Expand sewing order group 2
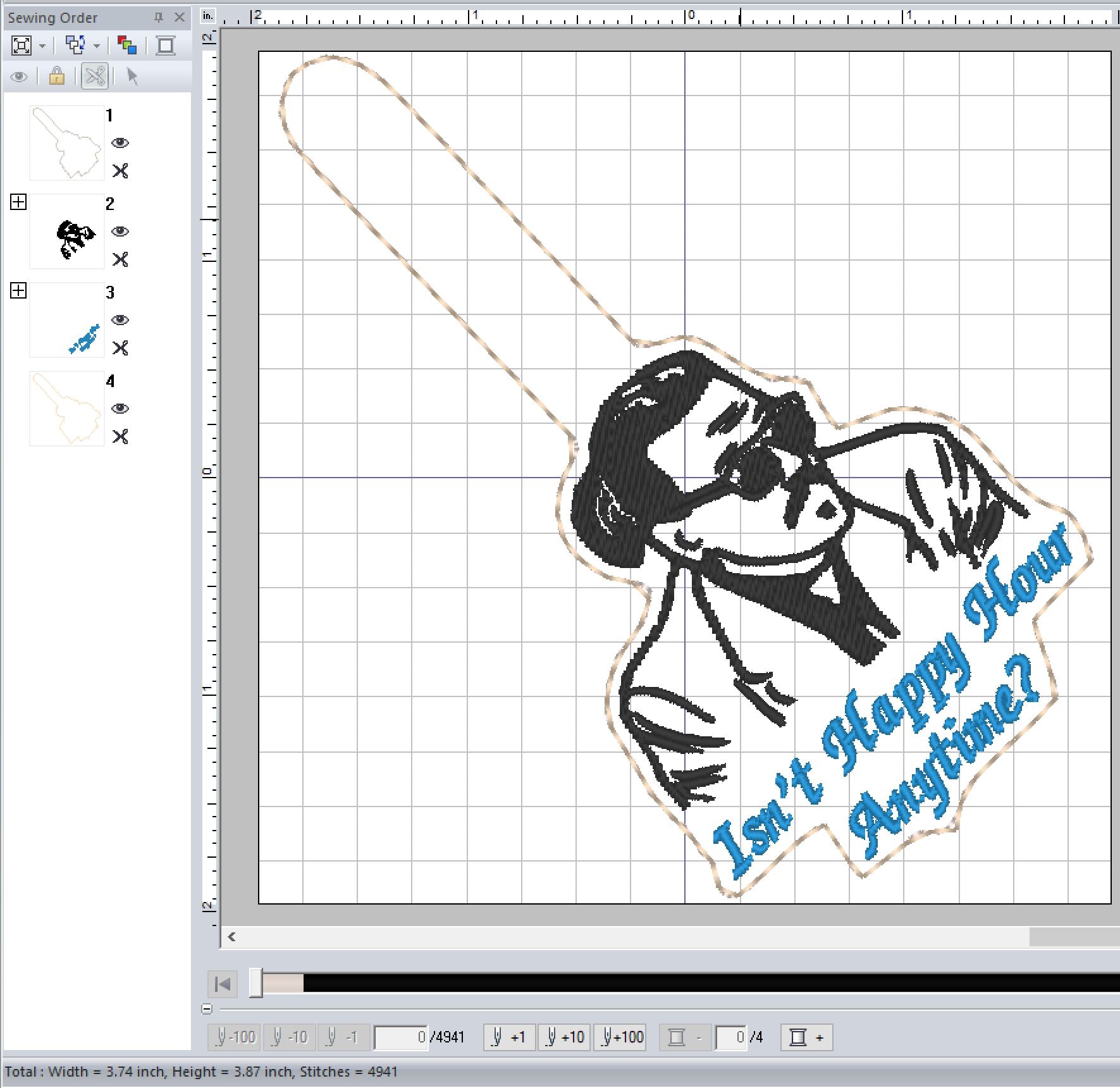 click(18, 202)
